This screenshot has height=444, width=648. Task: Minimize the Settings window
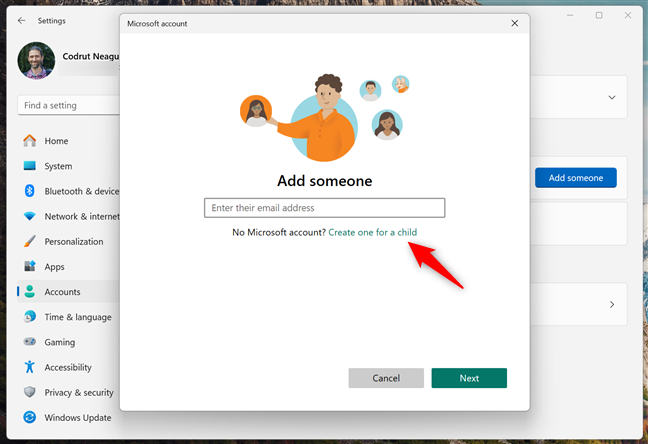[x=570, y=15]
